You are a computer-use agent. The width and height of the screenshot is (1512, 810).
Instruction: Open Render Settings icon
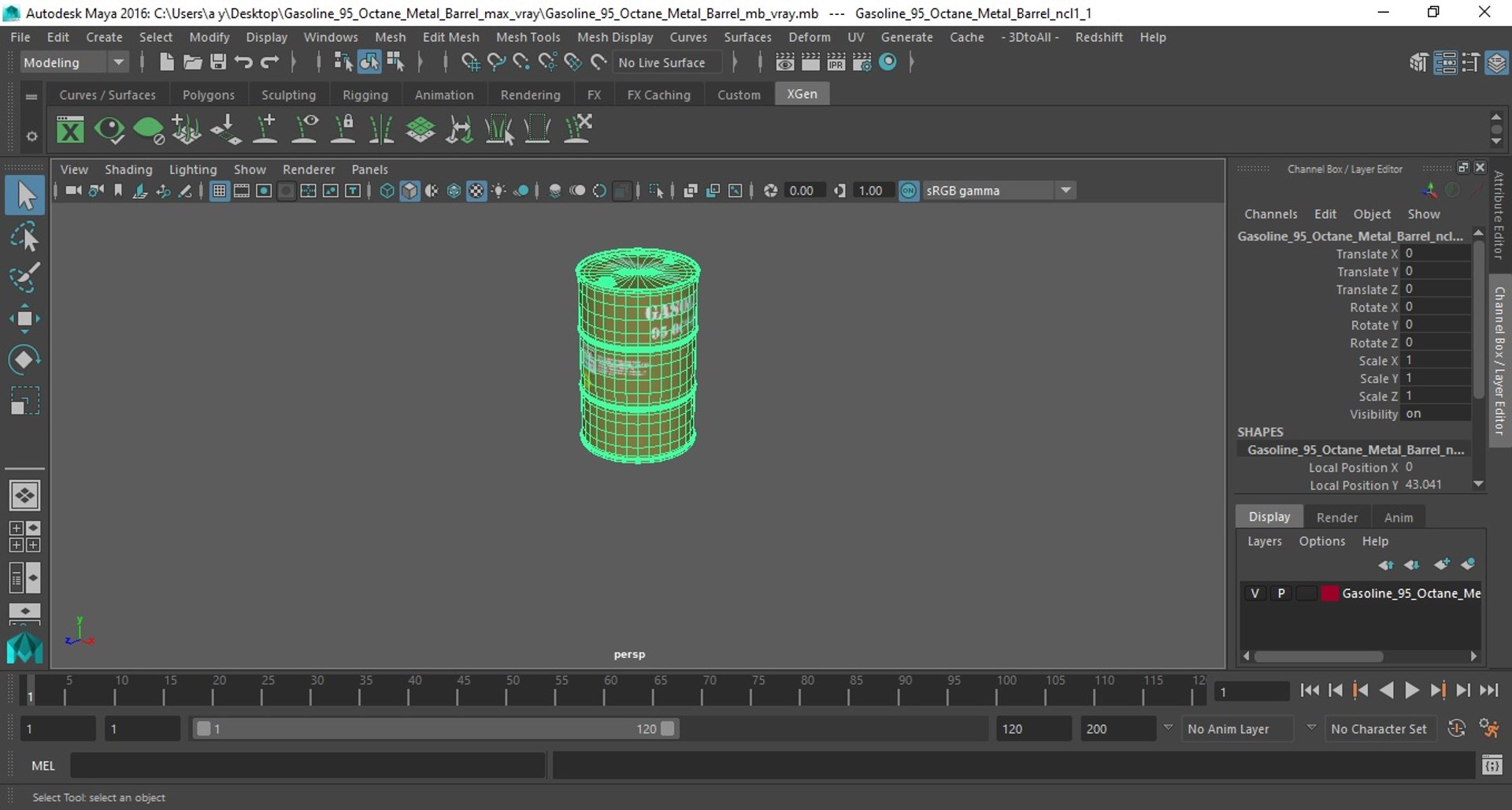point(862,62)
